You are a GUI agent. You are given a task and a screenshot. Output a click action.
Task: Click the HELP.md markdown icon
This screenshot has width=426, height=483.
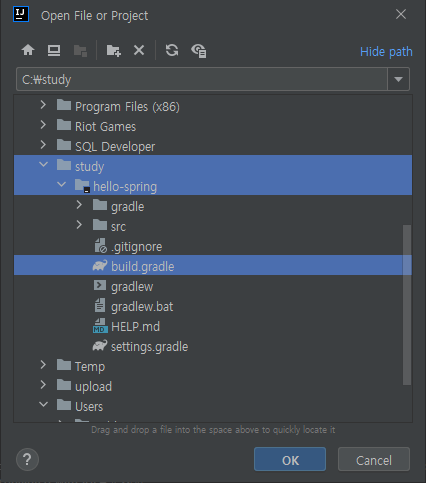(100, 326)
